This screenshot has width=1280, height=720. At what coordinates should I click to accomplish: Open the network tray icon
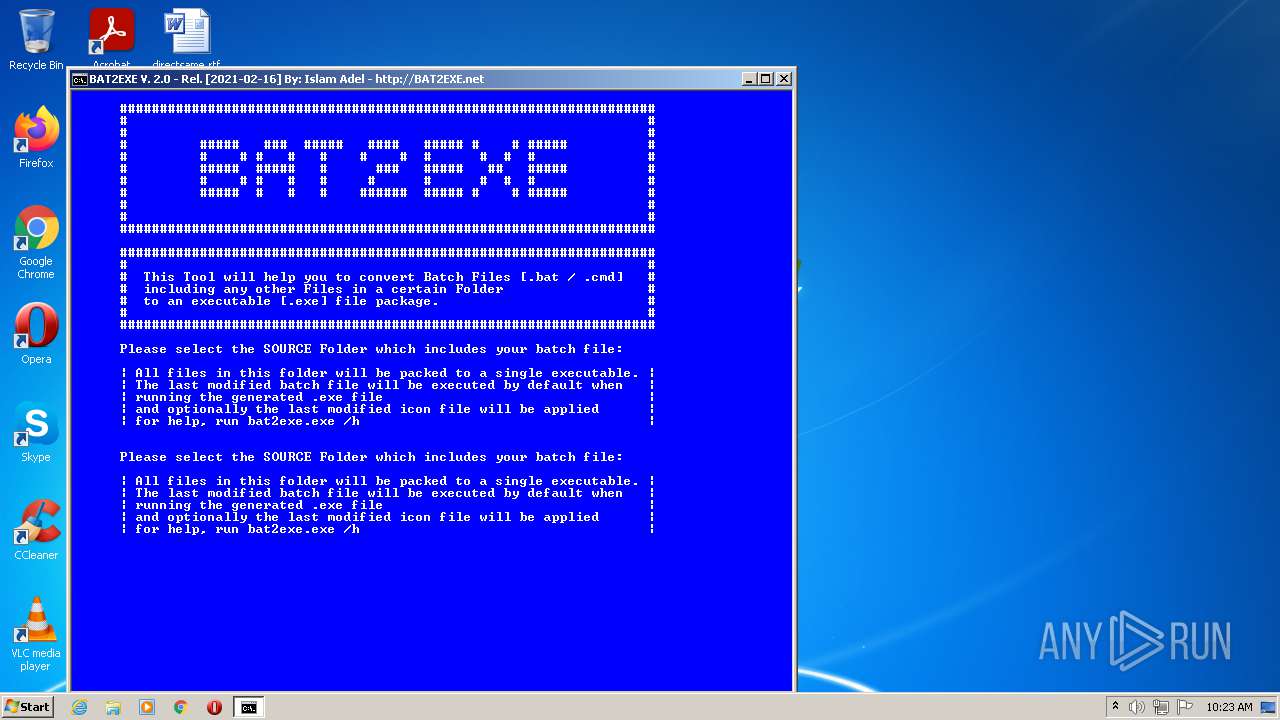point(1161,707)
